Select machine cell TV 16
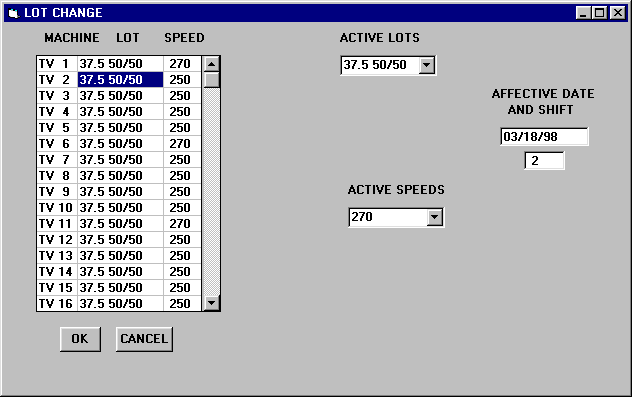This screenshot has width=632, height=397. coord(57,303)
